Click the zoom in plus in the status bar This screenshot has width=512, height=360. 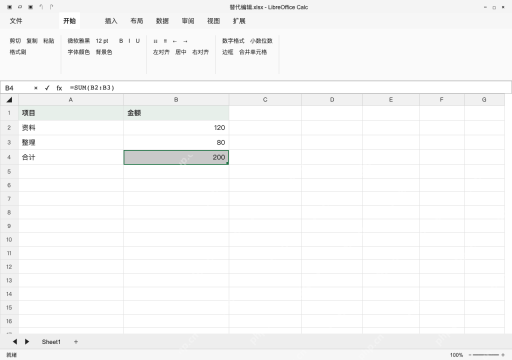coord(503,355)
